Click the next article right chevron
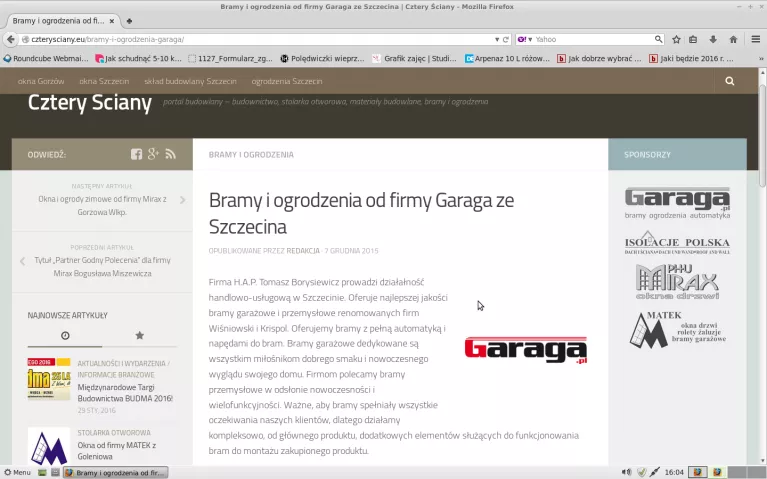This screenshot has width=767, height=479. [182, 200]
